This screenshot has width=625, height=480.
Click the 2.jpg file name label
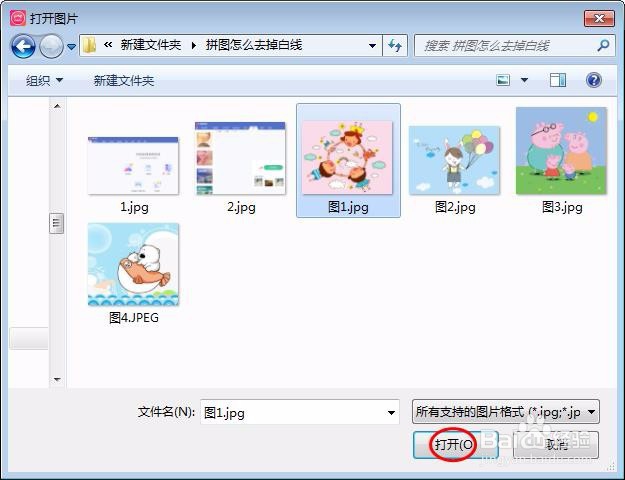point(241,207)
